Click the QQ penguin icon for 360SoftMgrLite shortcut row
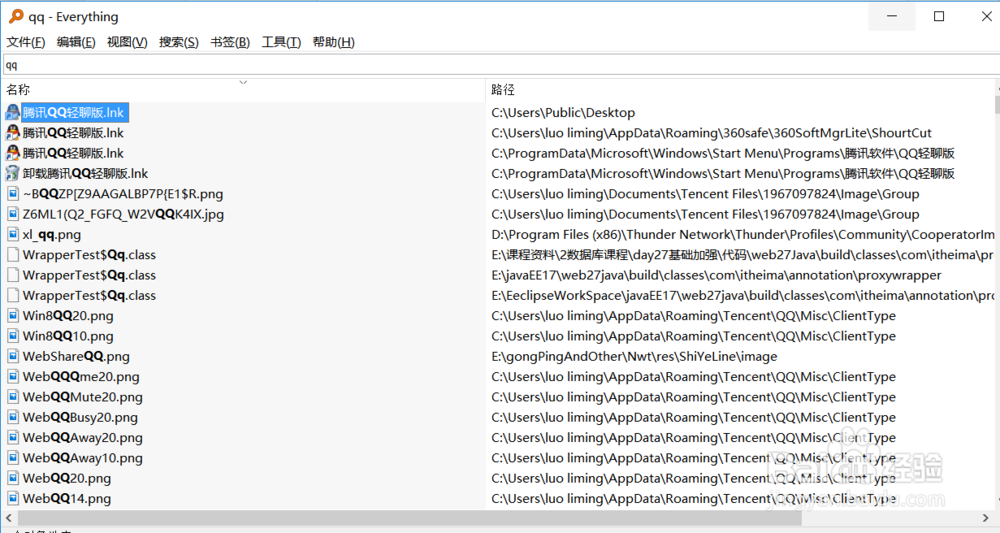The height and width of the screenshot is (533, 1000). [13, 133]
